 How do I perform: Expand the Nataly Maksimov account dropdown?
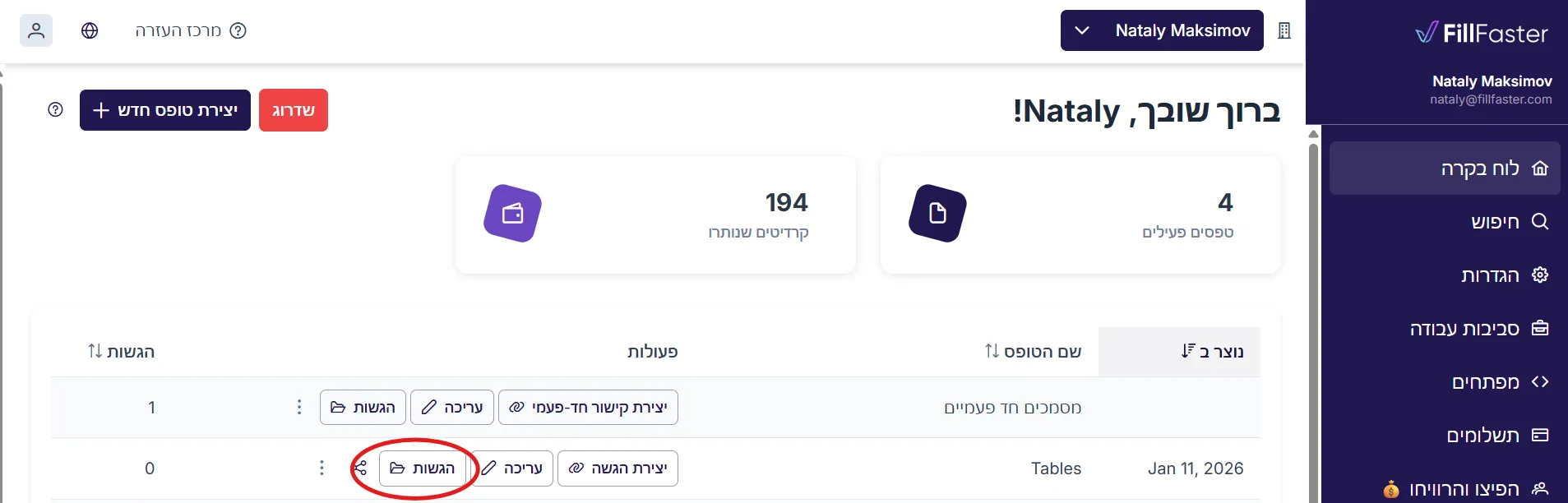pyautogui.click(x=1162, y=30)
